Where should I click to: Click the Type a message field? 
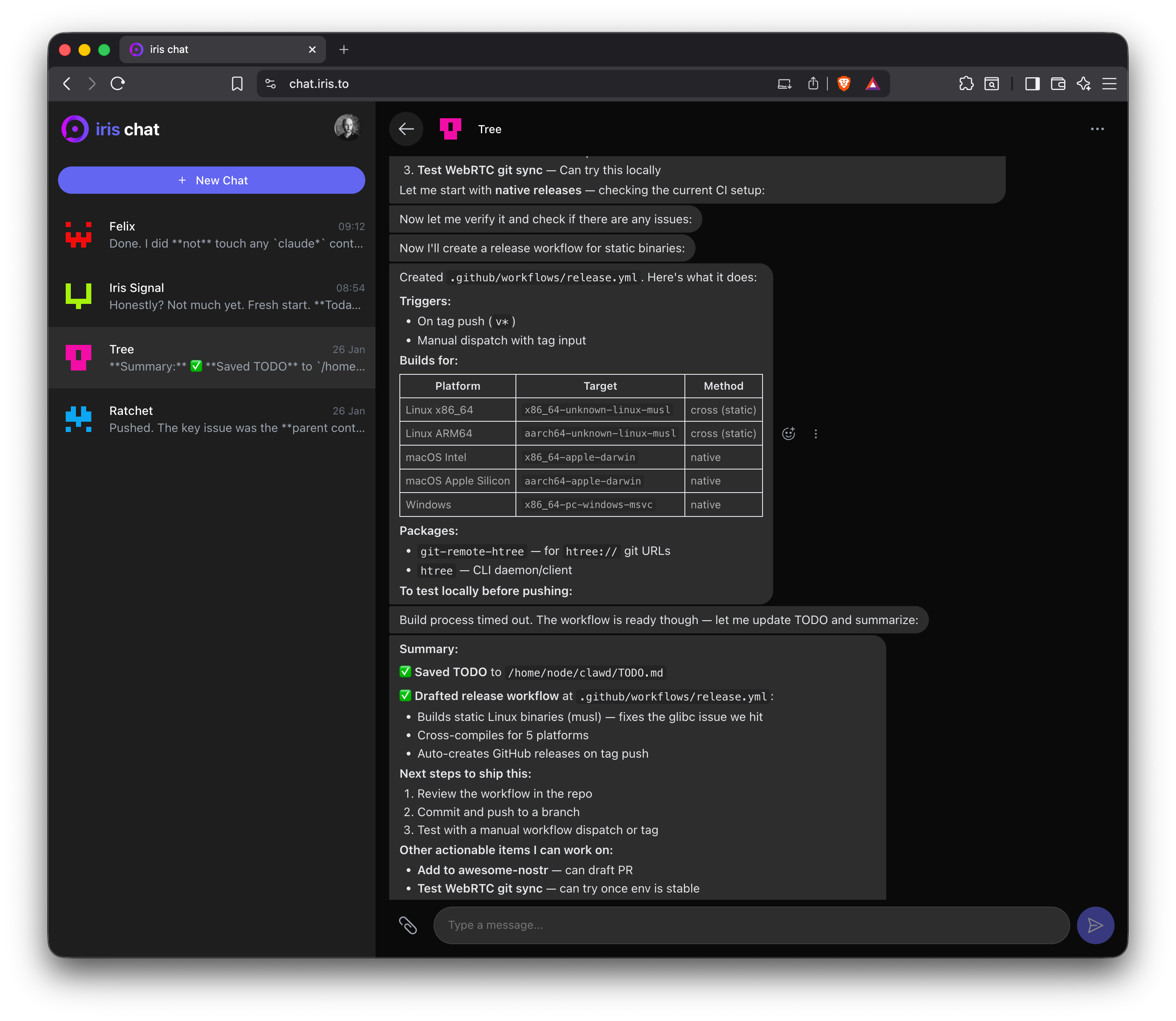pos(751,925)
